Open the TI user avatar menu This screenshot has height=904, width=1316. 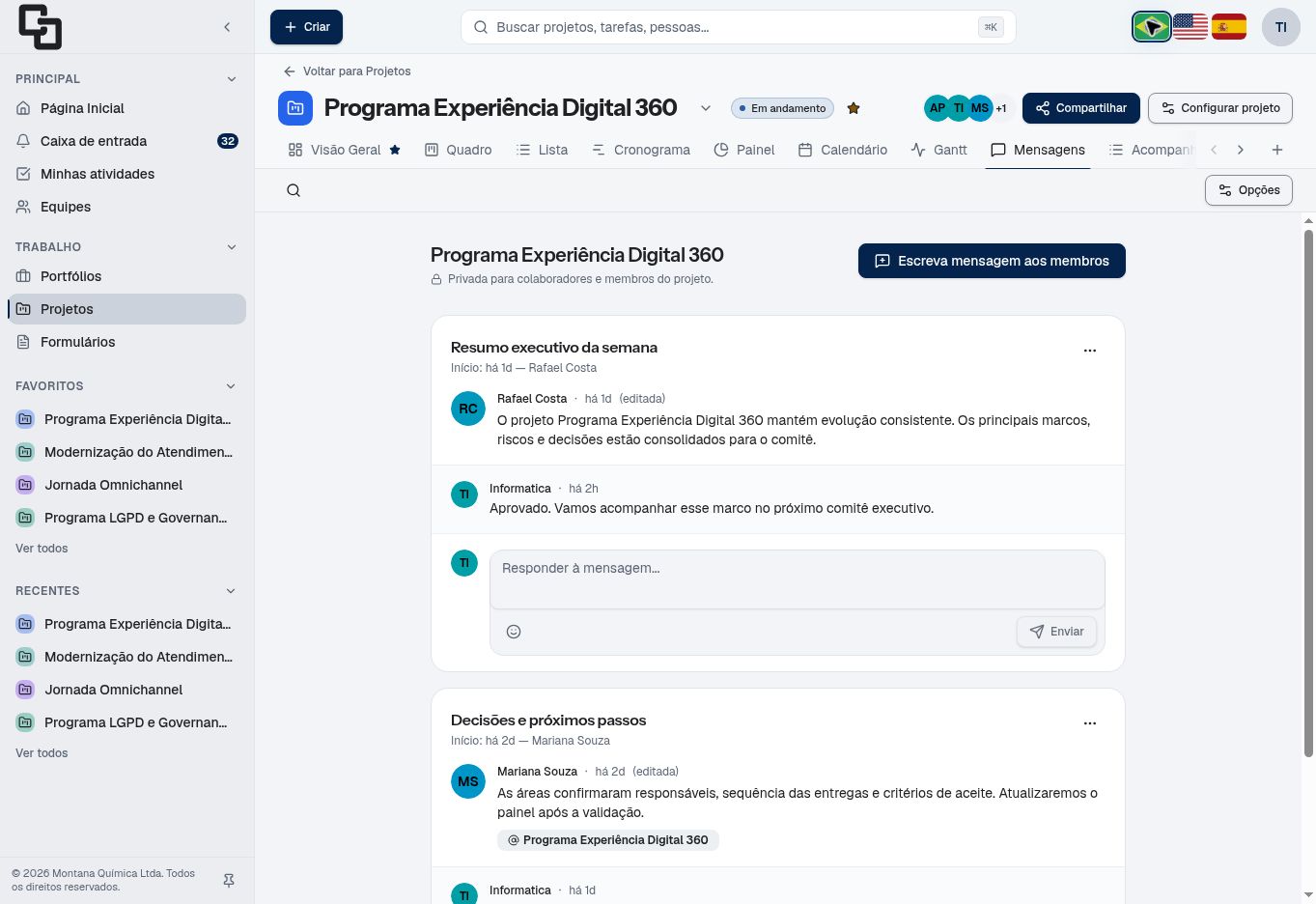point(1281,27)
